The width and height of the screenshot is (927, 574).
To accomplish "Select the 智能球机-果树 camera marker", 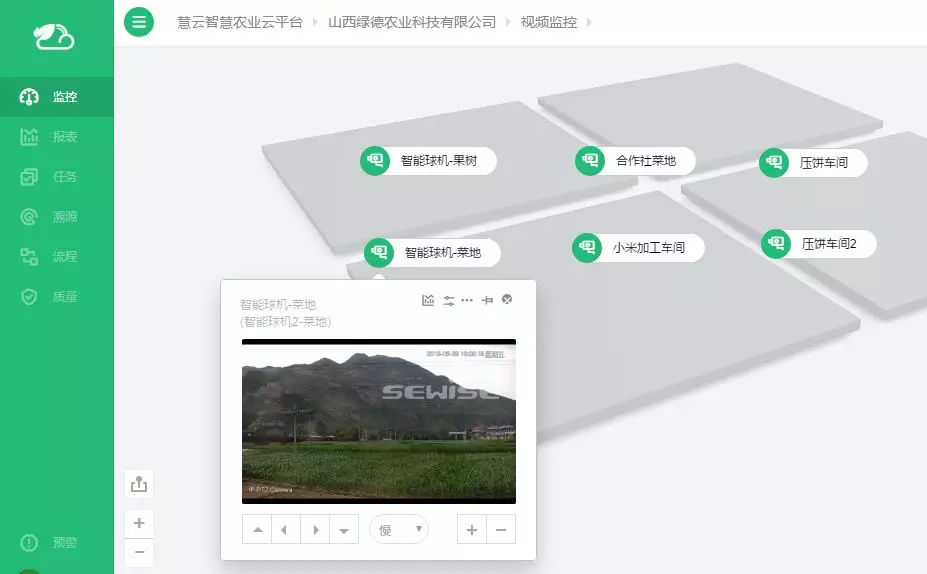I will point(376,160).
